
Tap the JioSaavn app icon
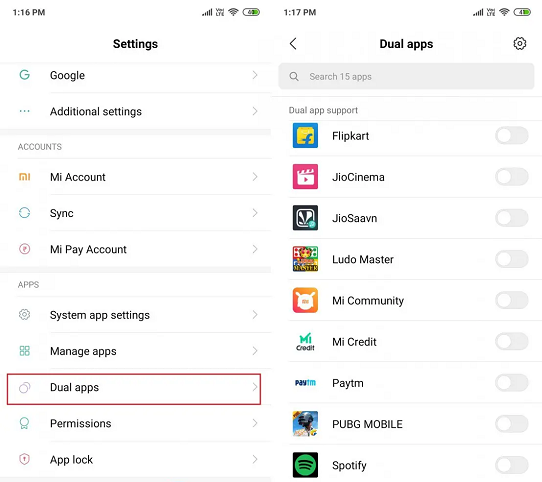point(305,218)
